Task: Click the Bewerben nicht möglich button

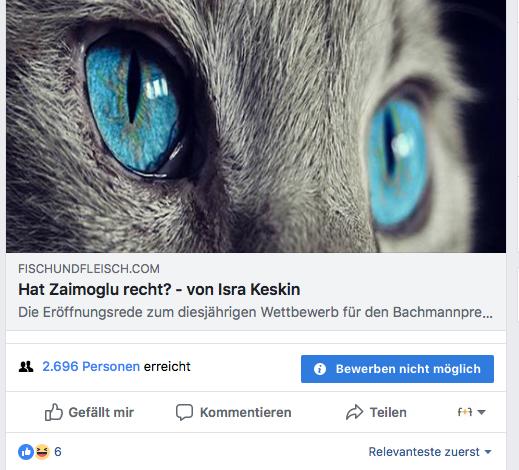Action: (397, 369)
